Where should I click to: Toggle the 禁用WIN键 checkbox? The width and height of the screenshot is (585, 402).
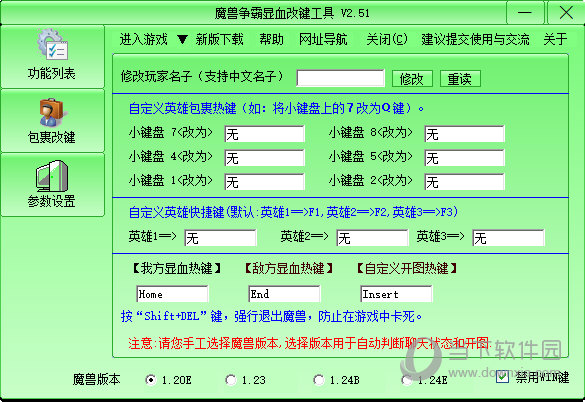(502, 377)
